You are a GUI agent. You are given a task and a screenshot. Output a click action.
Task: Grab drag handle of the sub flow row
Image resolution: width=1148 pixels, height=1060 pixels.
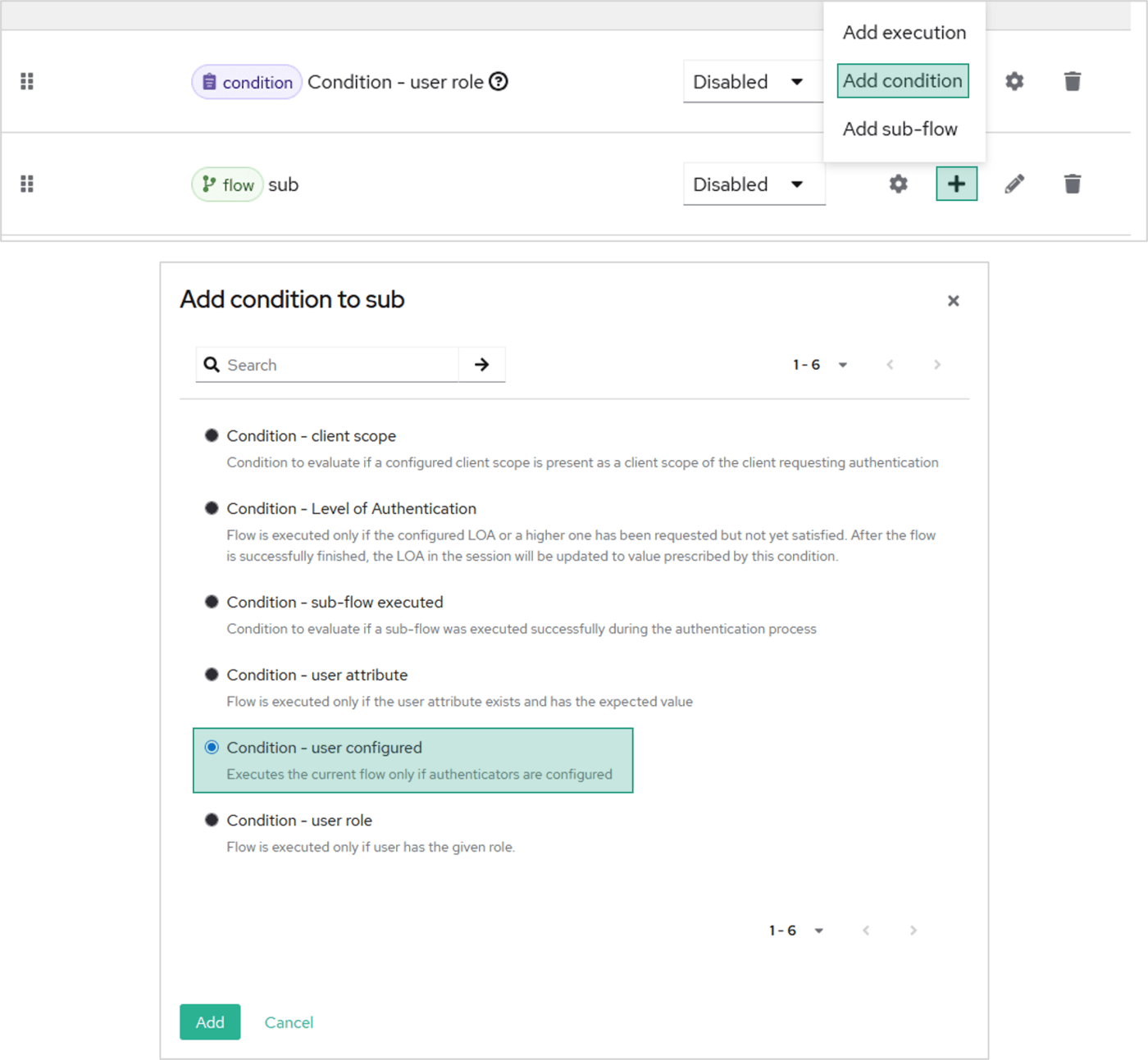[x=27, y=184]
